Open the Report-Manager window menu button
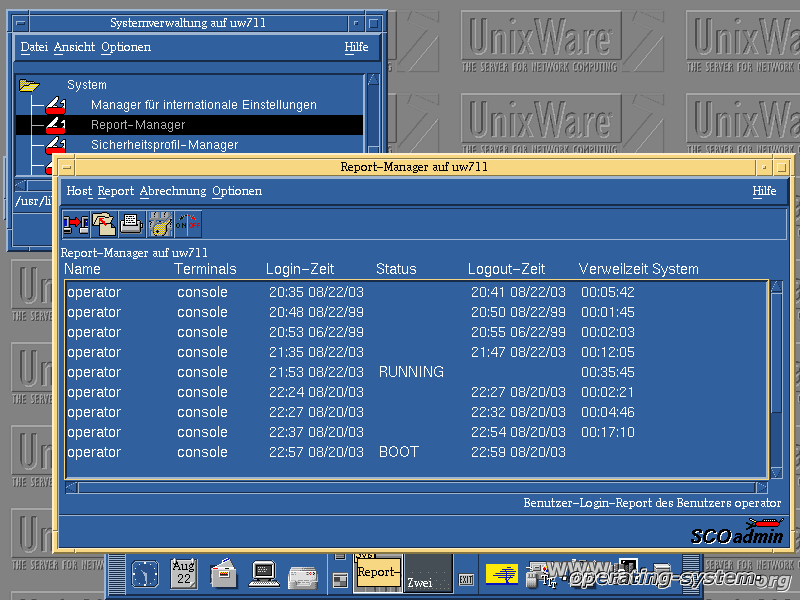800x600 pixels. pyautogui.click(x=67, y=167)
